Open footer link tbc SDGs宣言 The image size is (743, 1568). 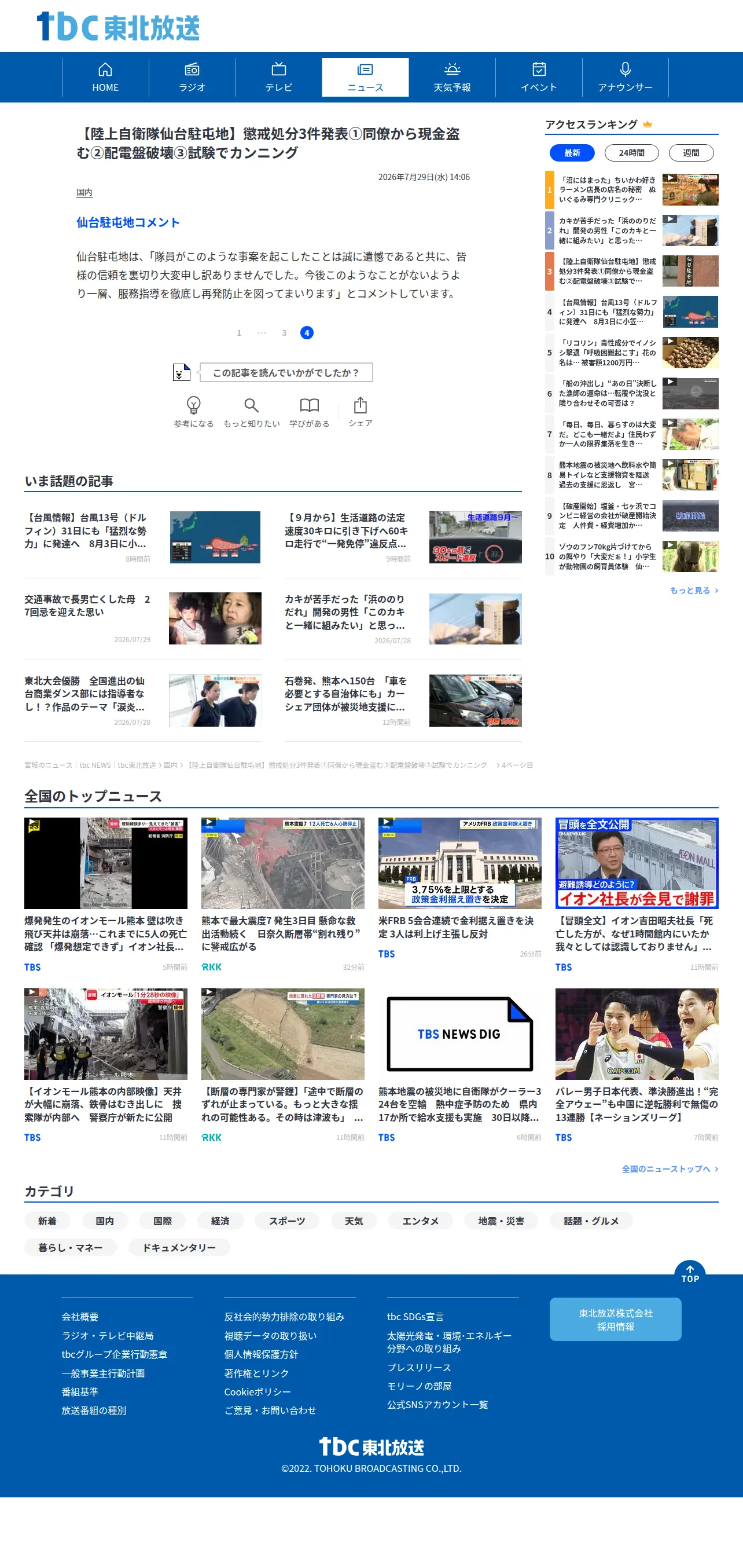click(415, 1317)
